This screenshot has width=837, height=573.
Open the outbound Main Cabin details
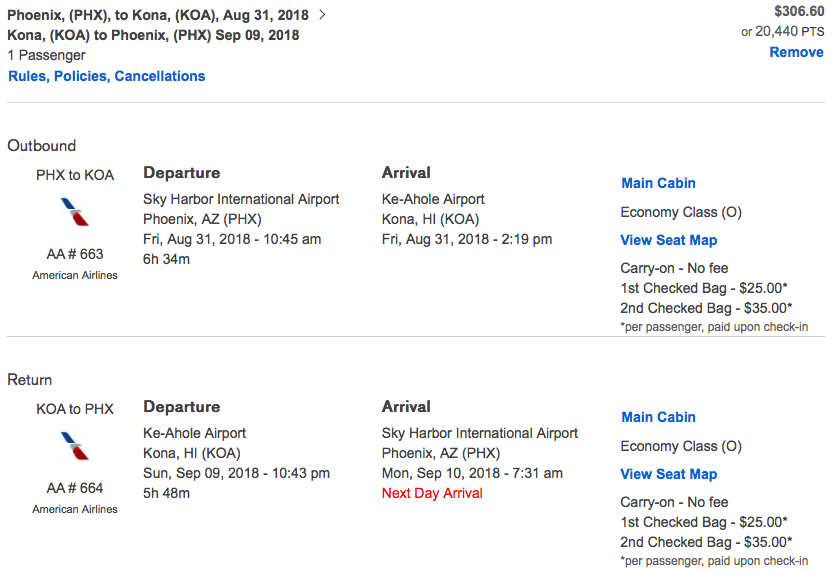point(658,183)
